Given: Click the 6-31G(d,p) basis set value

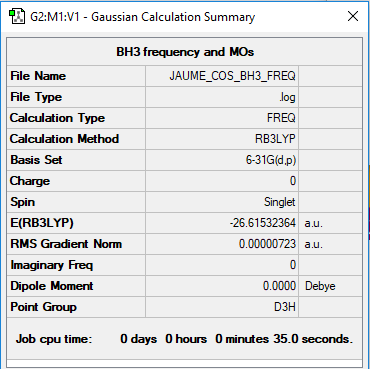Looking at the screenshot, I should pos(271,160).
